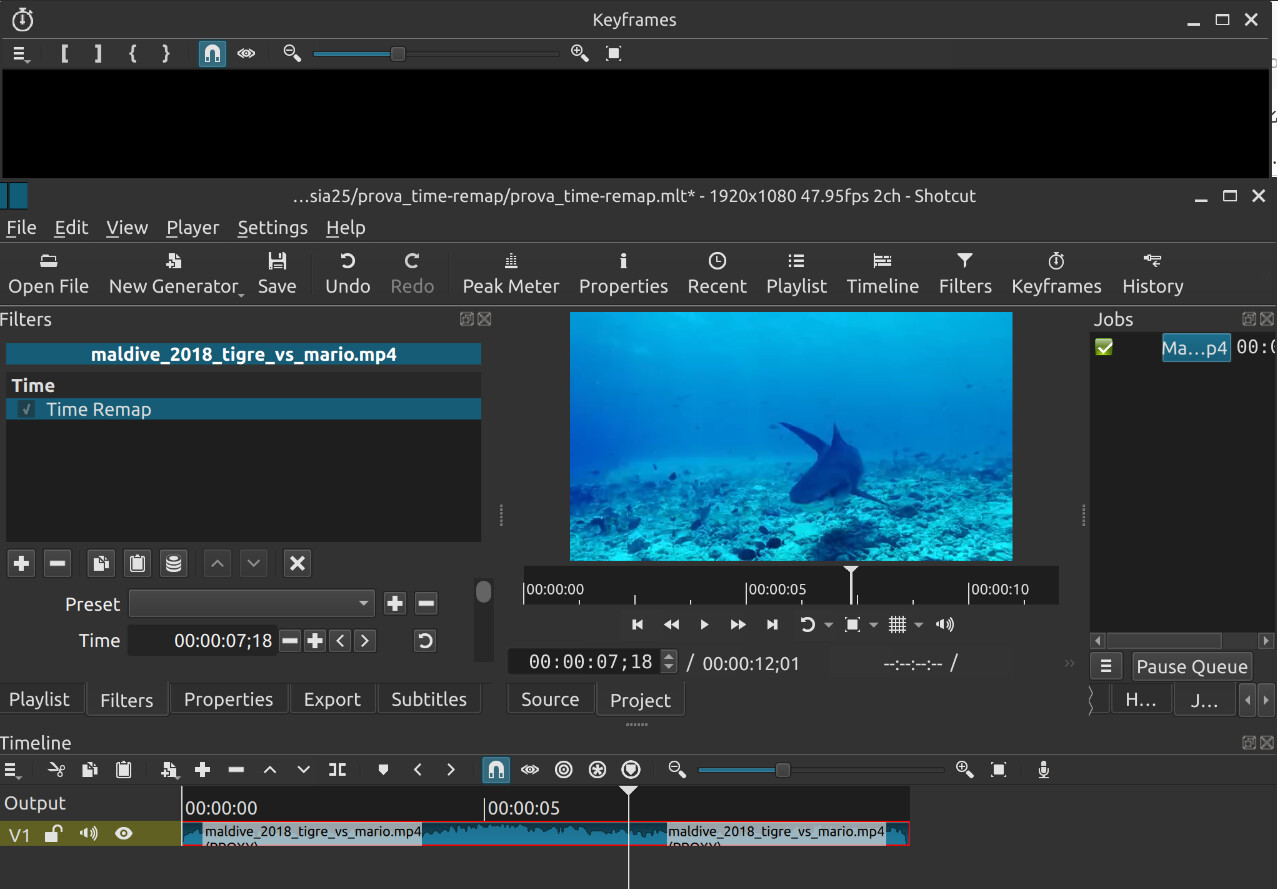Open the Keyframes panel hamburger menu
Viewport: 1278px width, 889px height.
click(x=21, y=54)
